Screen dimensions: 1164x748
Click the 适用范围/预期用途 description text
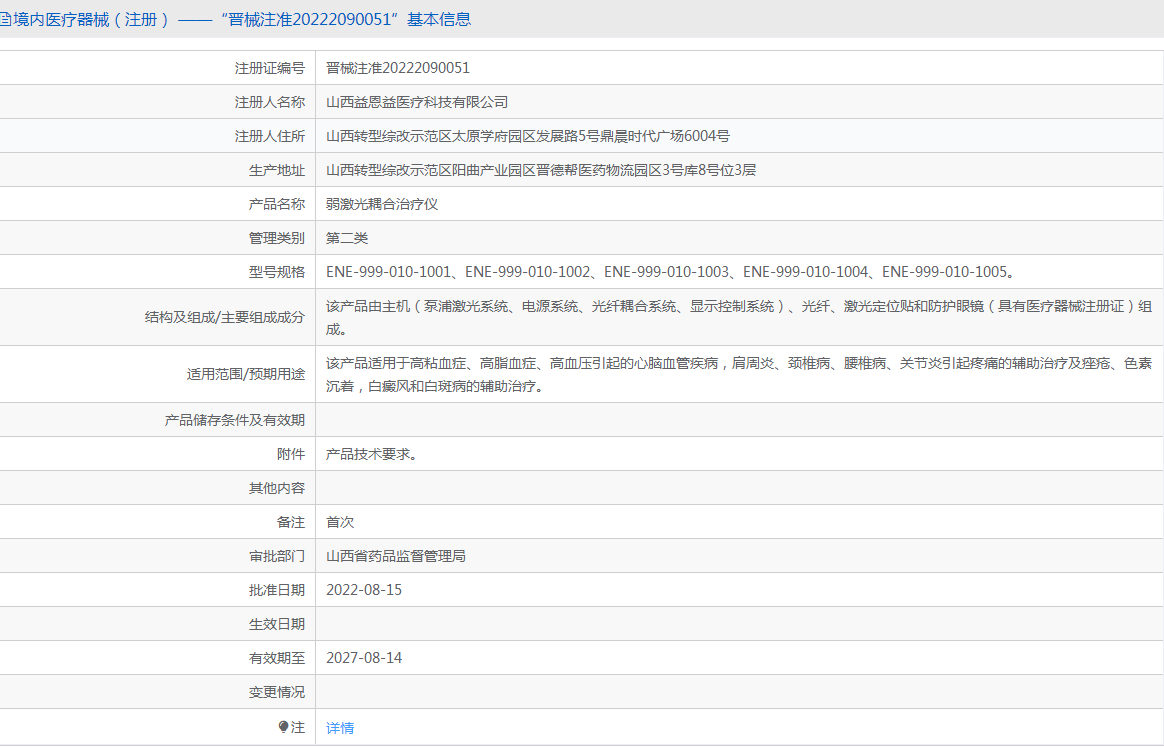739,374
